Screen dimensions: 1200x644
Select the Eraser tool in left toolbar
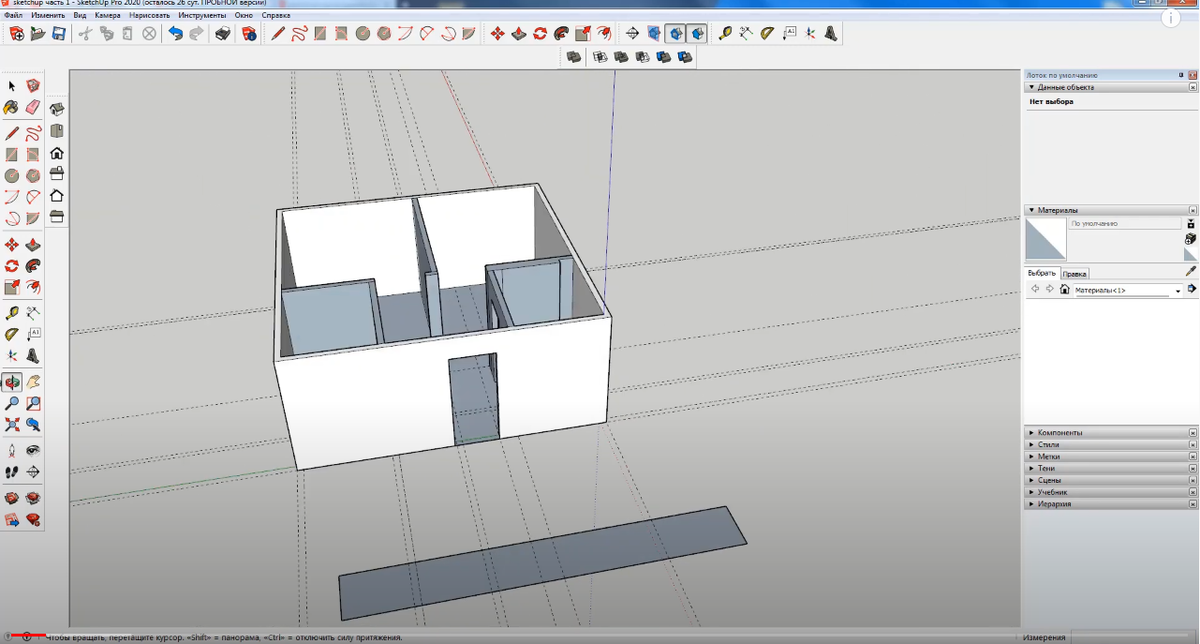click(33, 107)
